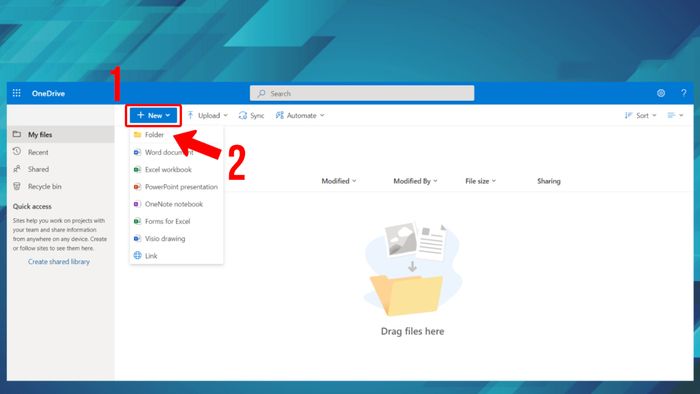Click the Recent clock icon

17,152
